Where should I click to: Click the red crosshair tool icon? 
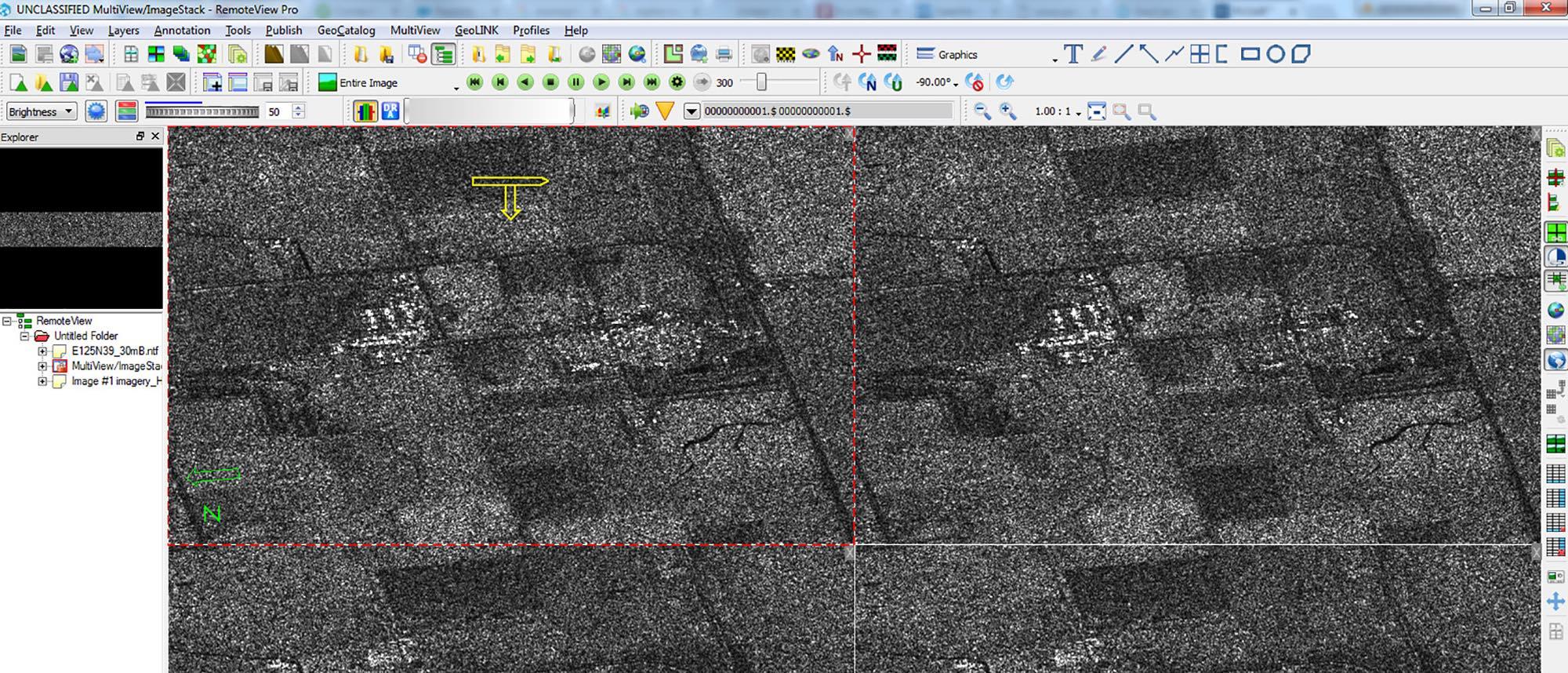pyautogui.click(x=862, y=54)
